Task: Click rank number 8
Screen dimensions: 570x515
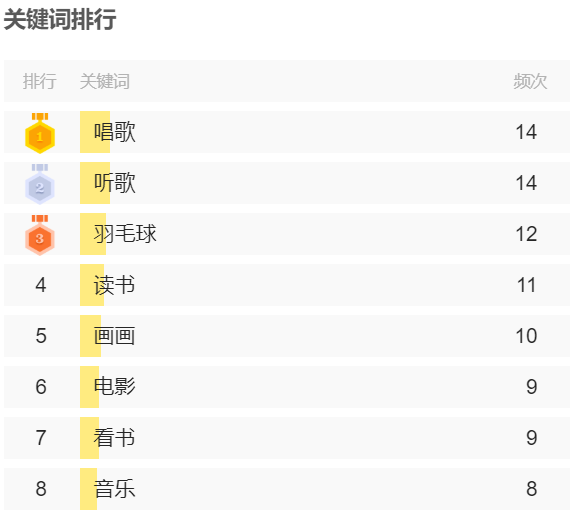Action: [x=41, y=489]
